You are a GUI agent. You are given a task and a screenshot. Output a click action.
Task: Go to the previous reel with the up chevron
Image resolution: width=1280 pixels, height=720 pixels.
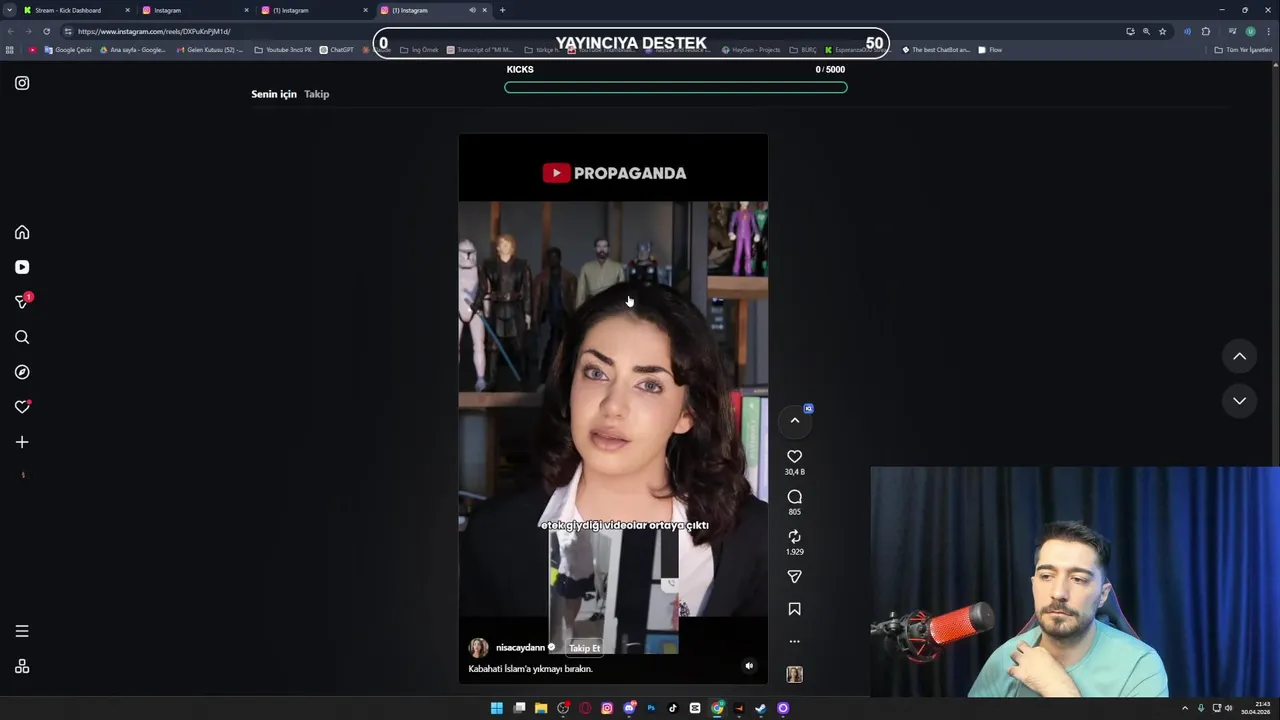tap(1239, 356)
